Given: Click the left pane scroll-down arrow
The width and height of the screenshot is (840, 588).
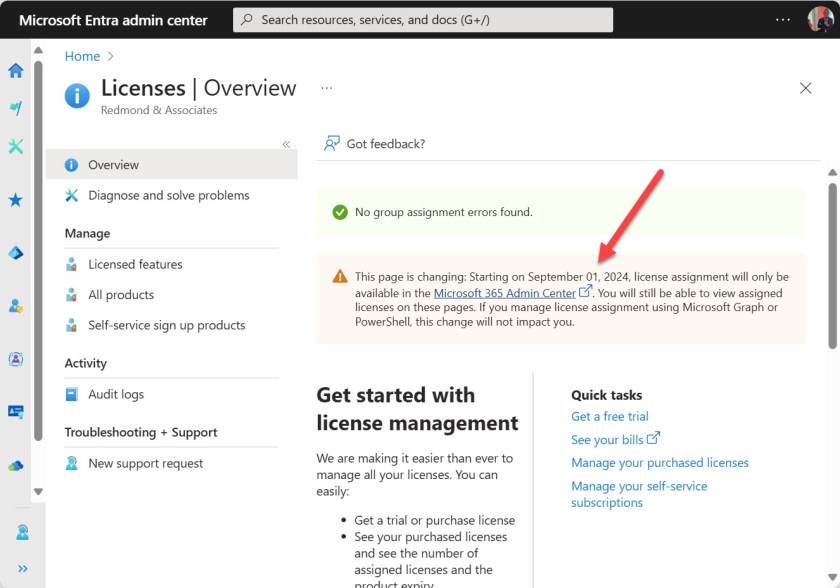Looking at the screenshot, I should (38, 491).
